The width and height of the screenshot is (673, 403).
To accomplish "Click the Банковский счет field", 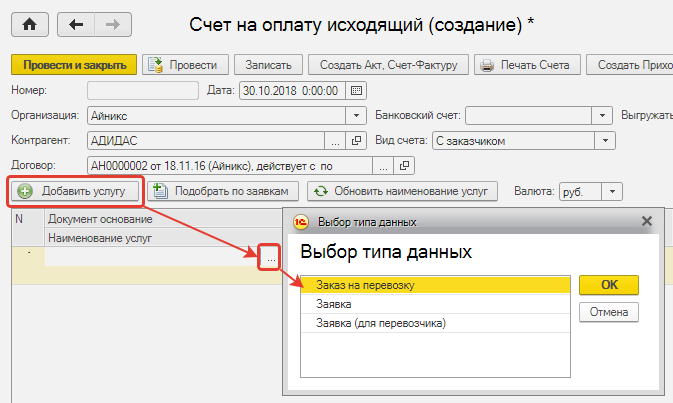I will coord(529,115).
